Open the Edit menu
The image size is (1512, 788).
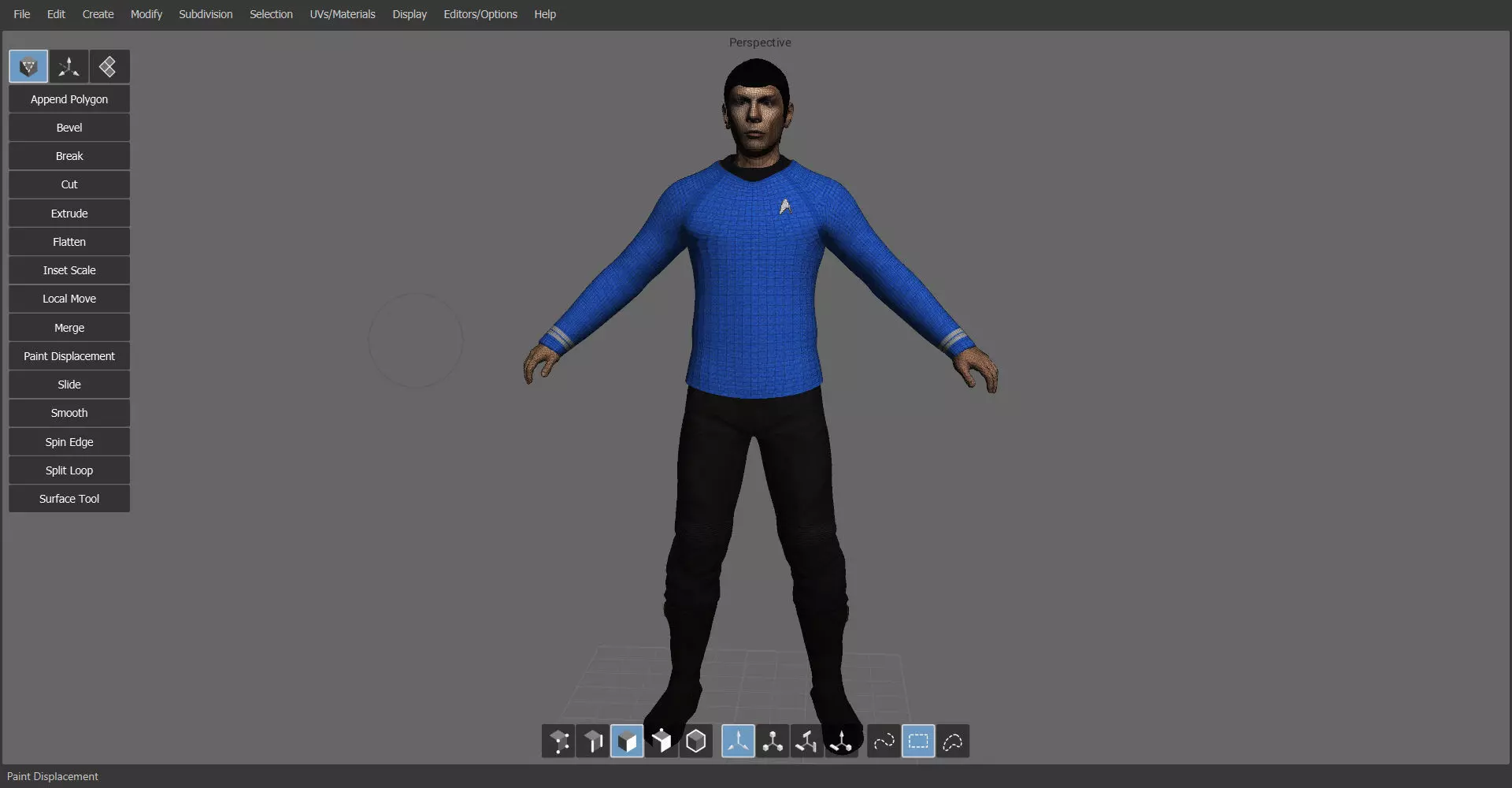56,14
